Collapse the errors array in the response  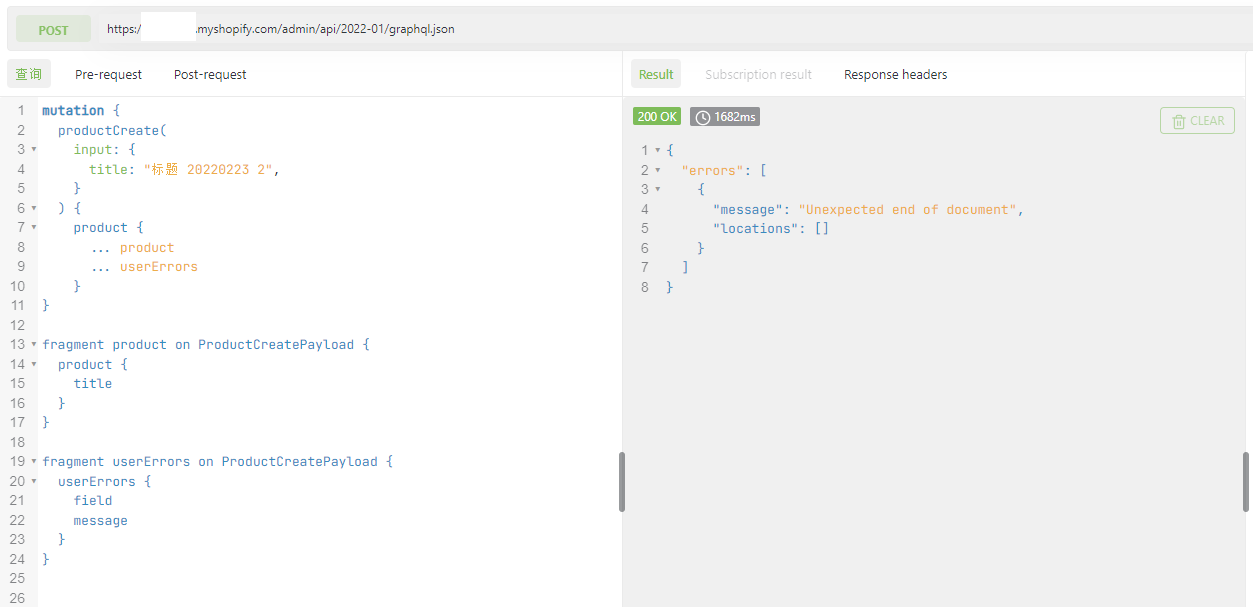tap(658, 170)
